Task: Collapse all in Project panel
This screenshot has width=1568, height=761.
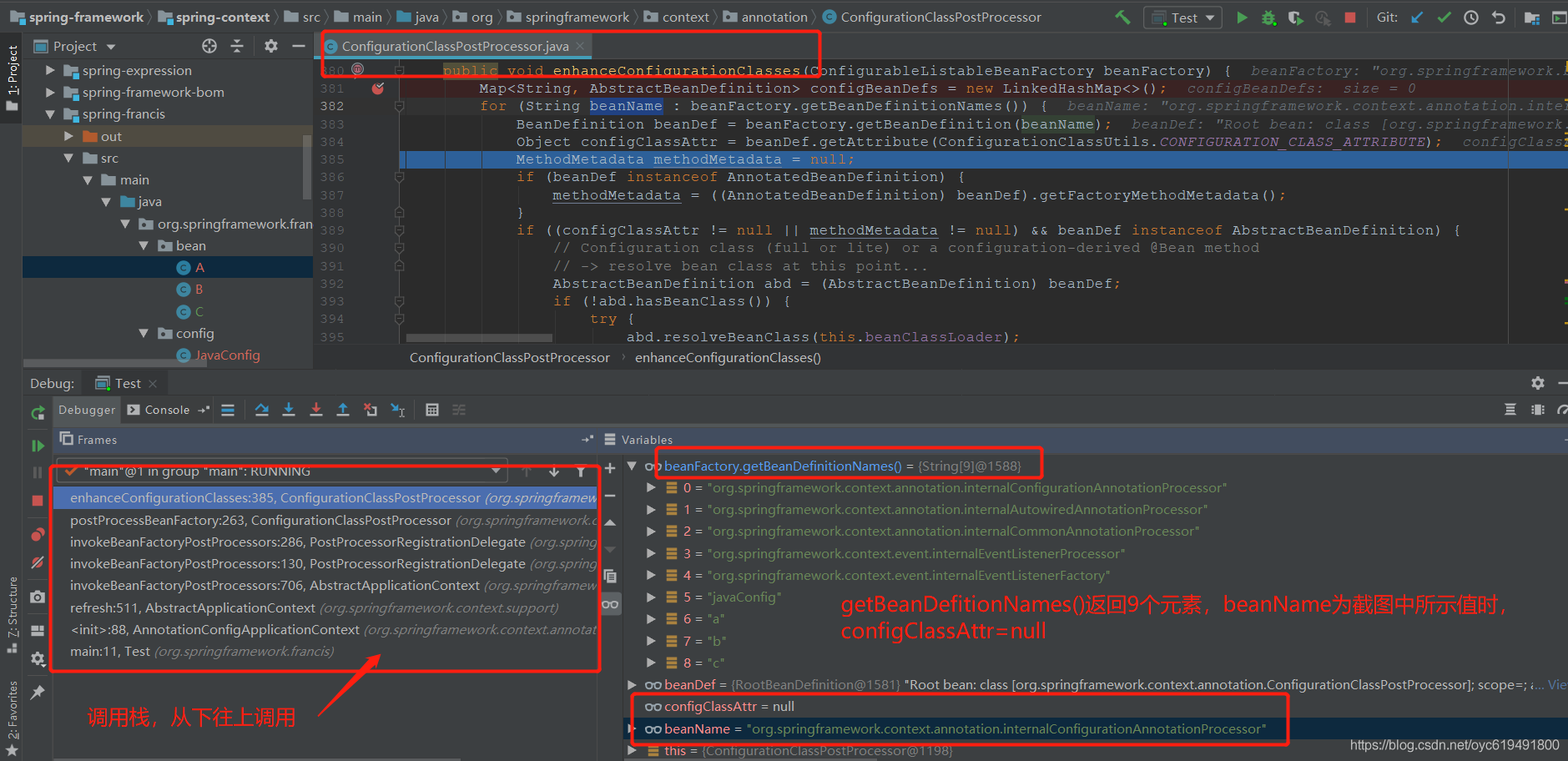Action: 237,46
